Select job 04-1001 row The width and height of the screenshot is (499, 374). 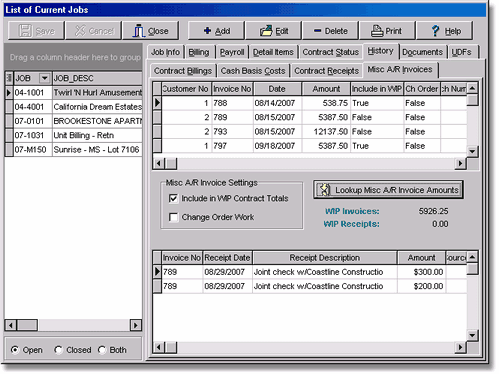point(74,93)
